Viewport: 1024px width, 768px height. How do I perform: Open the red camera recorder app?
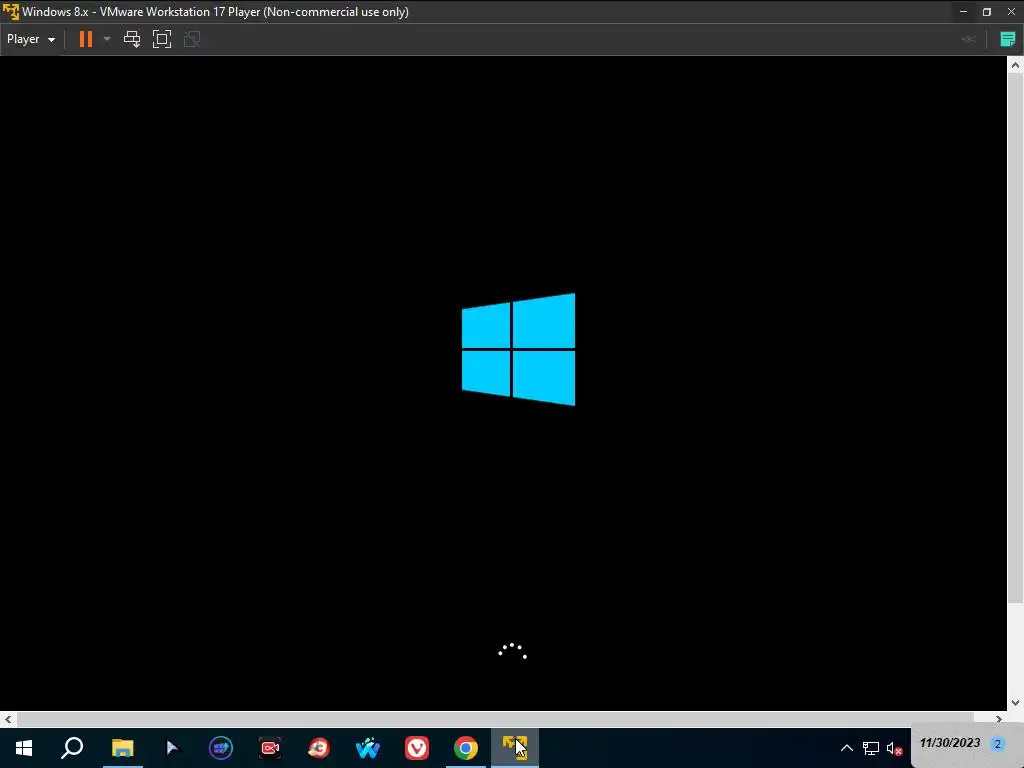pos(270,748)
